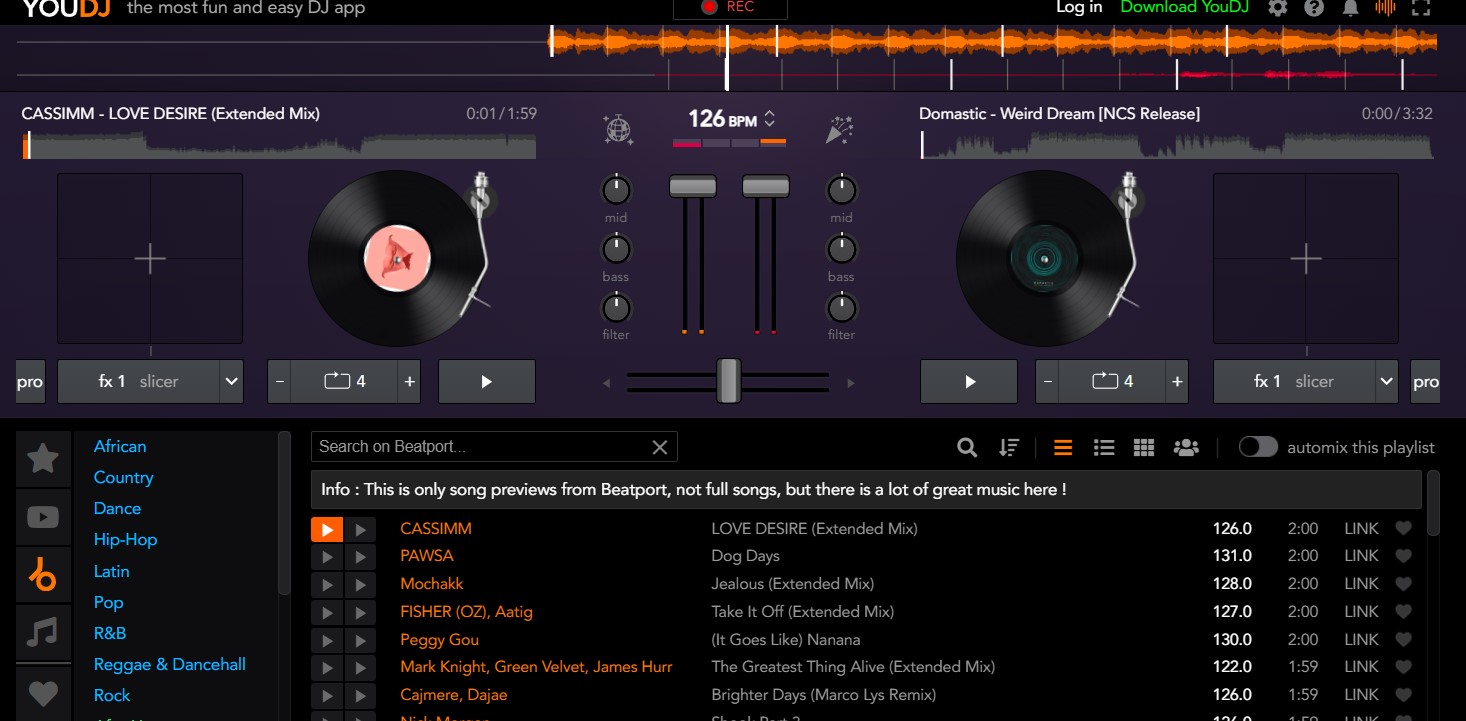Viewport: 1466px width, 721px height.
Task: Enter fullscreen mode icon
Action: (1421, 8)
